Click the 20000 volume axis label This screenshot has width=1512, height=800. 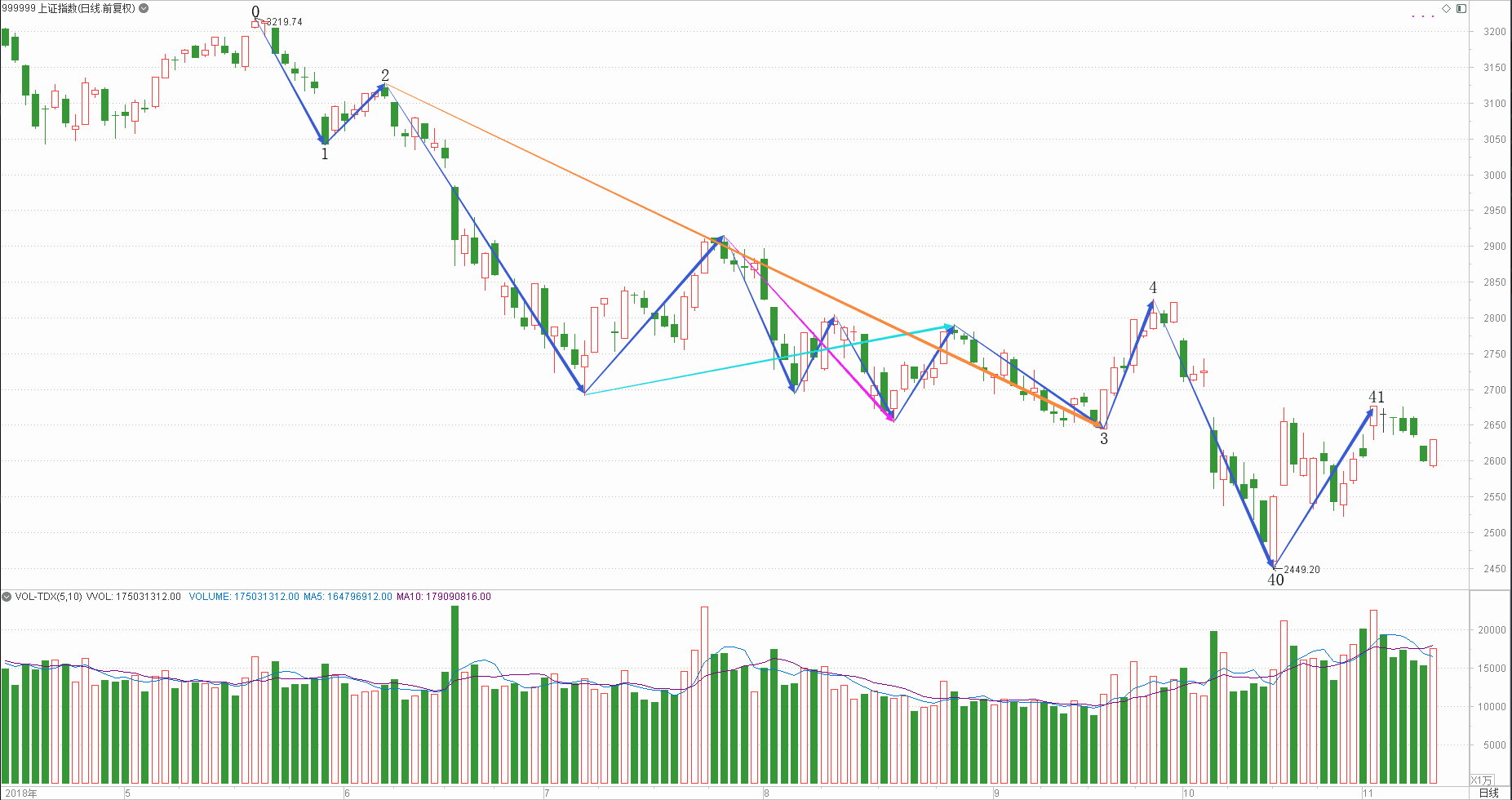point(1492,630)
